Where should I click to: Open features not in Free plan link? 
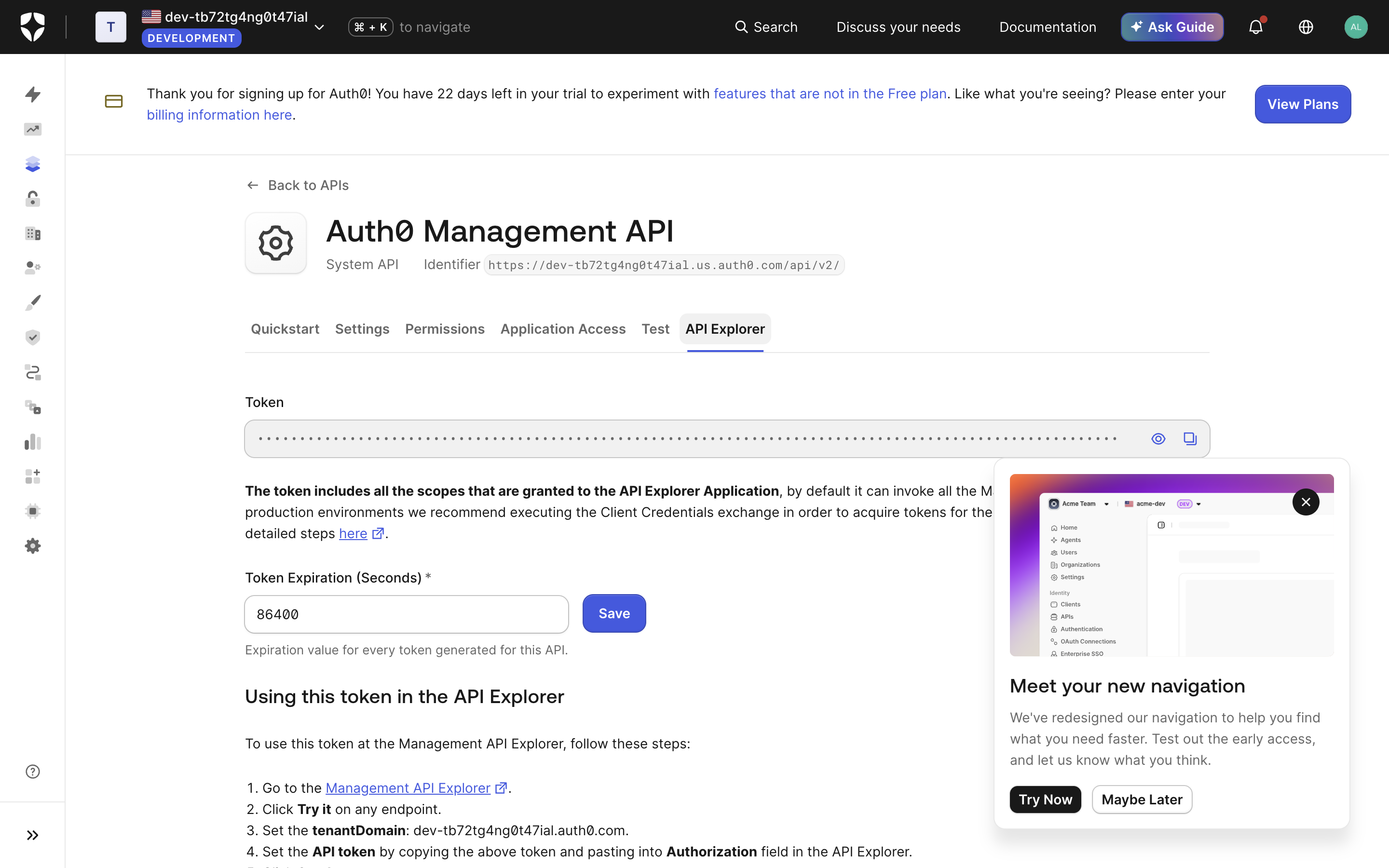(x=830, y=94)
